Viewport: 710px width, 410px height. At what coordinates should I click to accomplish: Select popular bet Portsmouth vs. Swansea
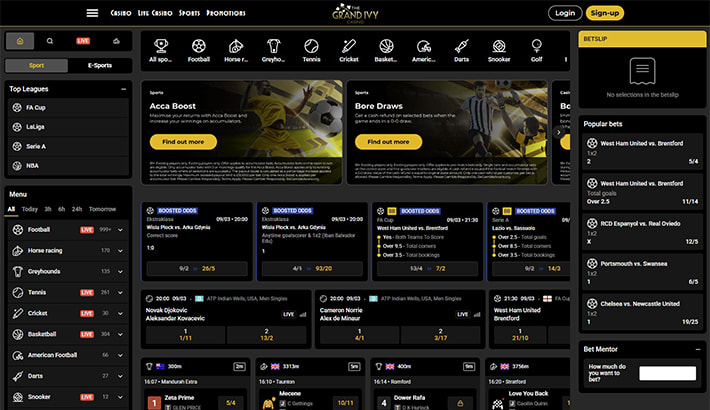pos(642,272)
